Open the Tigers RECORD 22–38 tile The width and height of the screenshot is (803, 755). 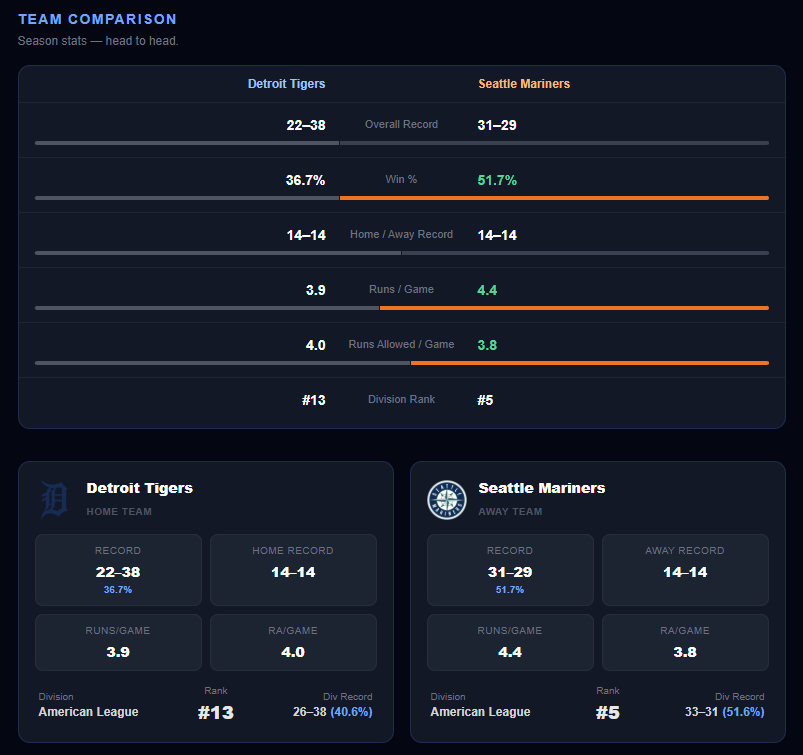point(118,570)
